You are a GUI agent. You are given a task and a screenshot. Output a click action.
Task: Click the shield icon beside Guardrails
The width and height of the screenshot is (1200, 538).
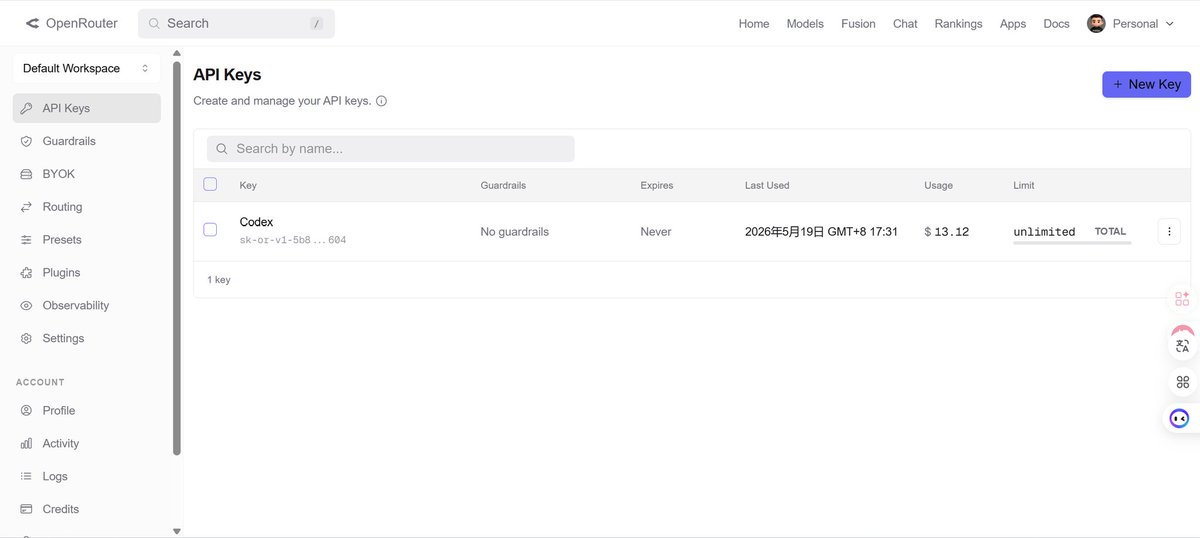click(26, 141)
